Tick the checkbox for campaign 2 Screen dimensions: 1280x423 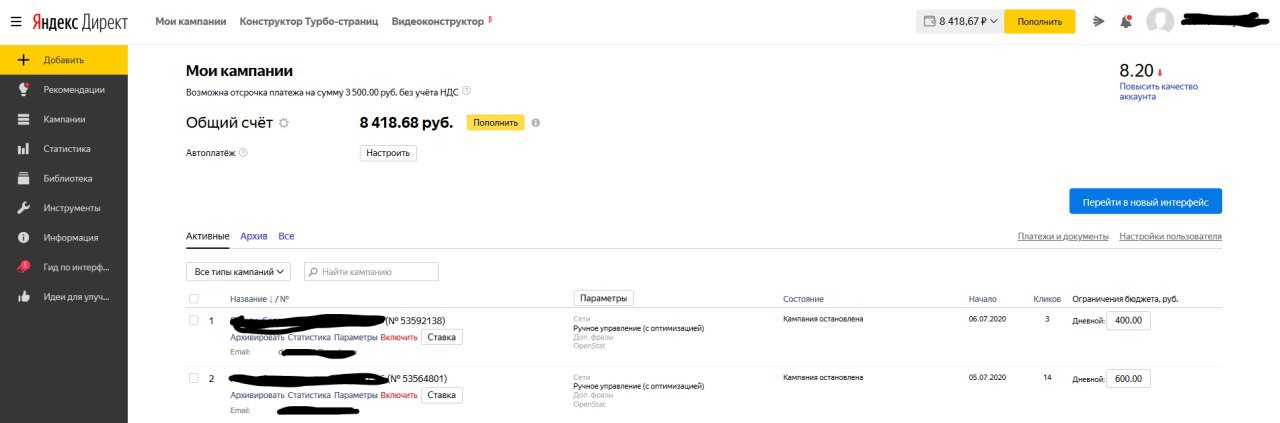[x=194, y=378]
